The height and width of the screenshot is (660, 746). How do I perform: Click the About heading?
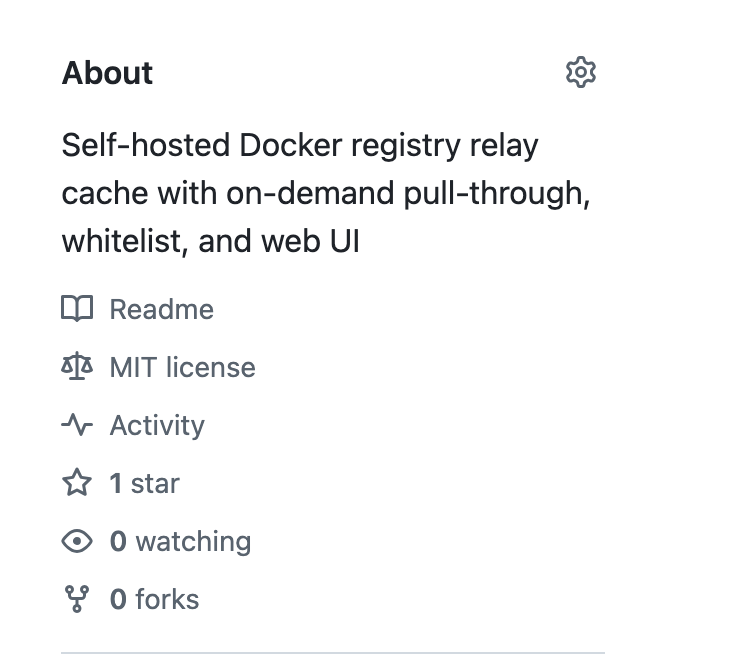pyautogui.click(x=107, y=73)
